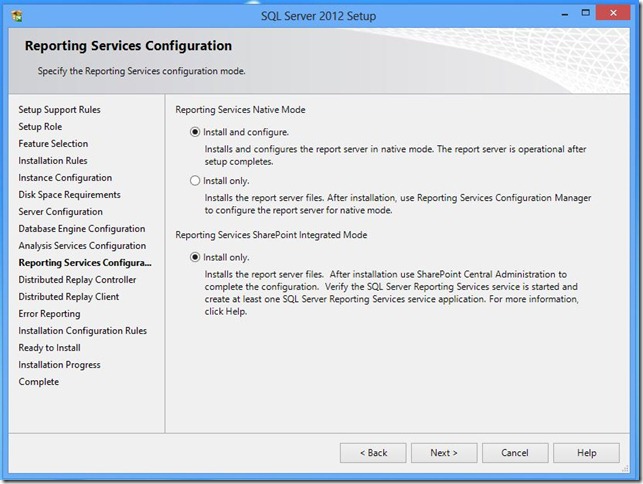Click 'Server Configuration' step in sidebar

point(61,212)
